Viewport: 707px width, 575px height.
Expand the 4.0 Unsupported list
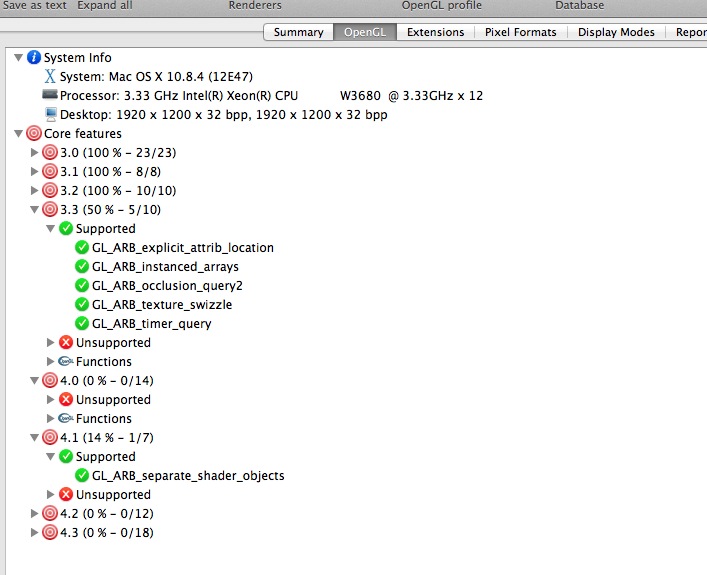(50, 399)
